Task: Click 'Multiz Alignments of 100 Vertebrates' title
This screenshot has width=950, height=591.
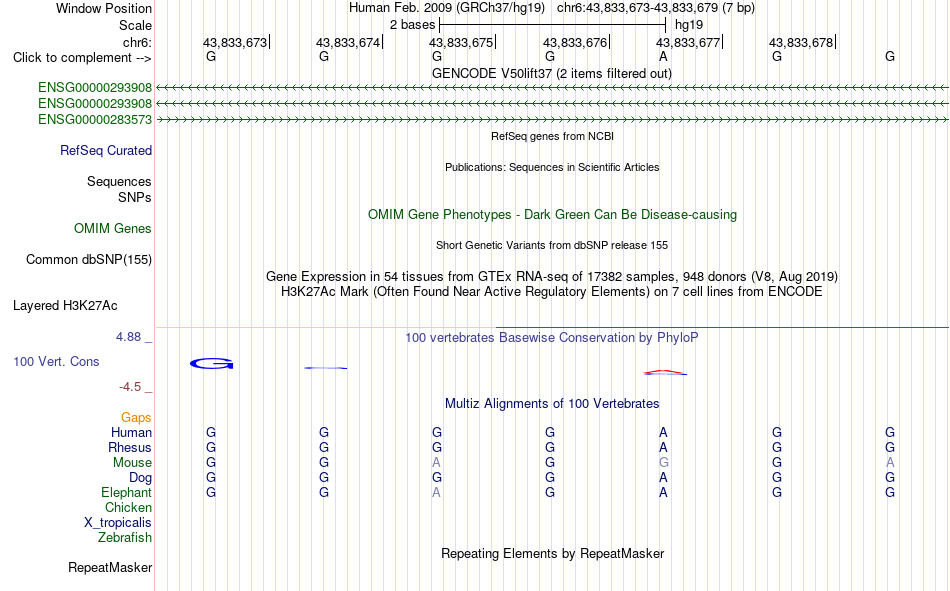Action: tap(551, 404)
